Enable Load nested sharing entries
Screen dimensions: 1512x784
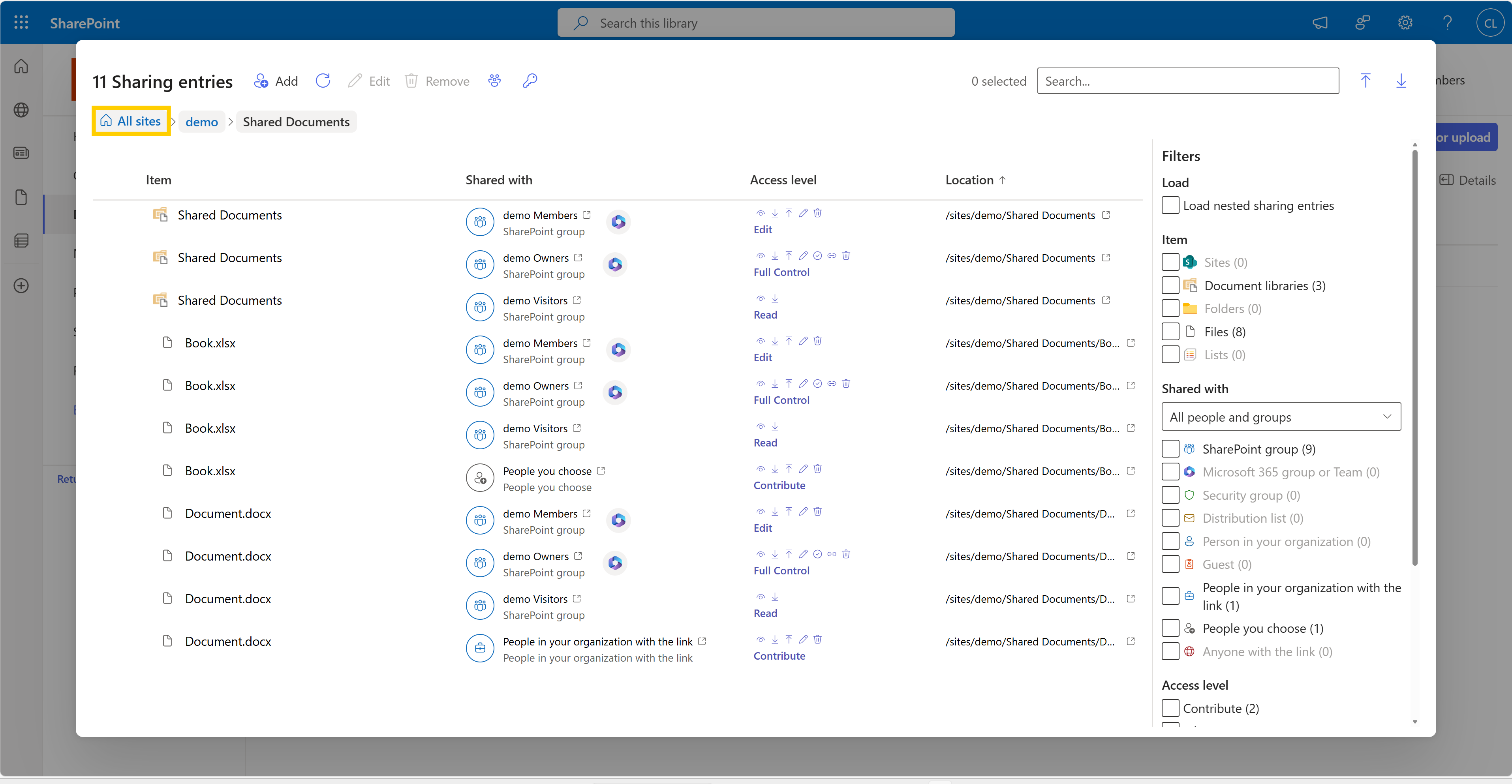pyautogui.click(x=1171, y=205)
